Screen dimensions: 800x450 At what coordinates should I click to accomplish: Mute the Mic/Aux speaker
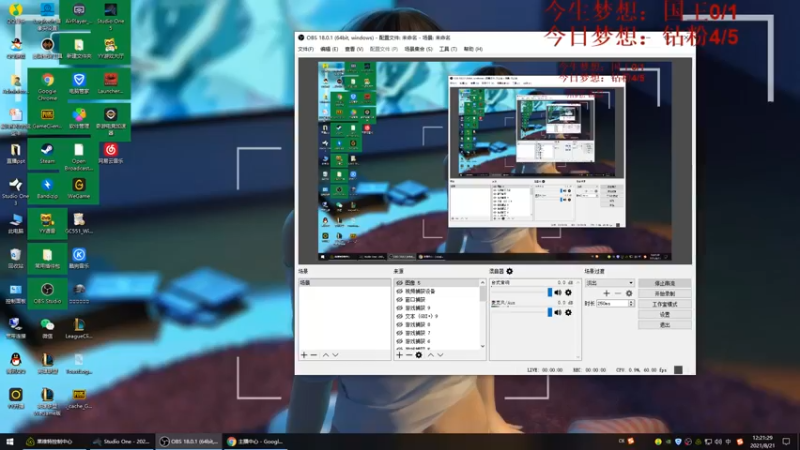pos(558,312)
